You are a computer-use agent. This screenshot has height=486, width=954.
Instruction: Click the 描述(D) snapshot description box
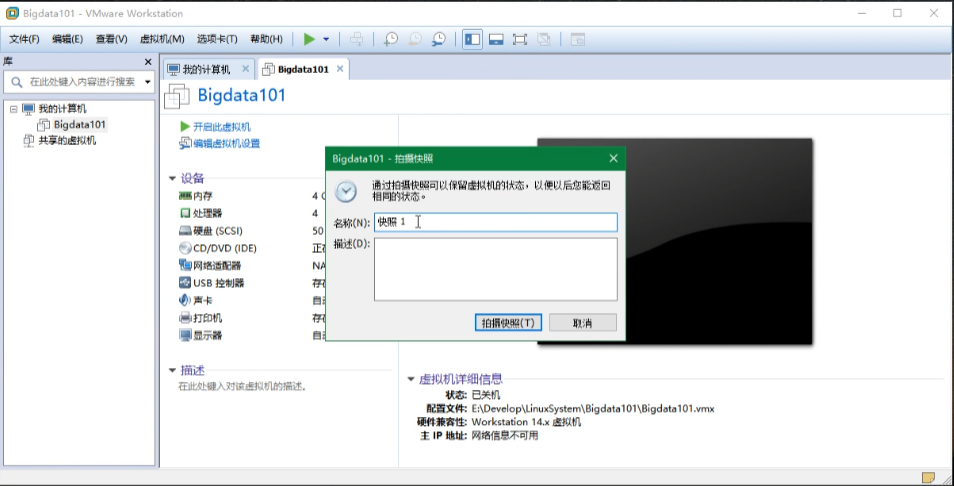pyautogui.click(x=496, y=269)
